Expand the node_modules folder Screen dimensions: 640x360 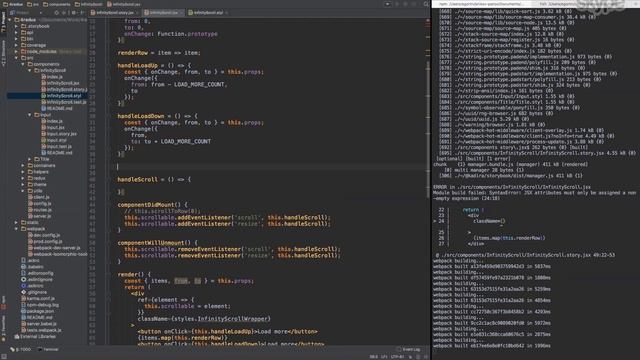(x=16, y=51)
